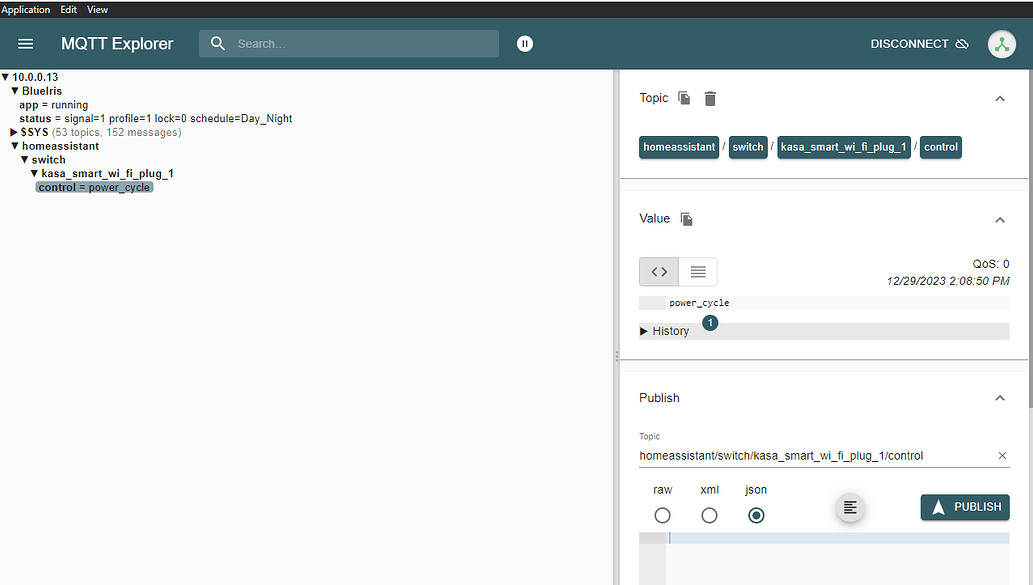Collapse the Topic panel

tap(999, 98)
